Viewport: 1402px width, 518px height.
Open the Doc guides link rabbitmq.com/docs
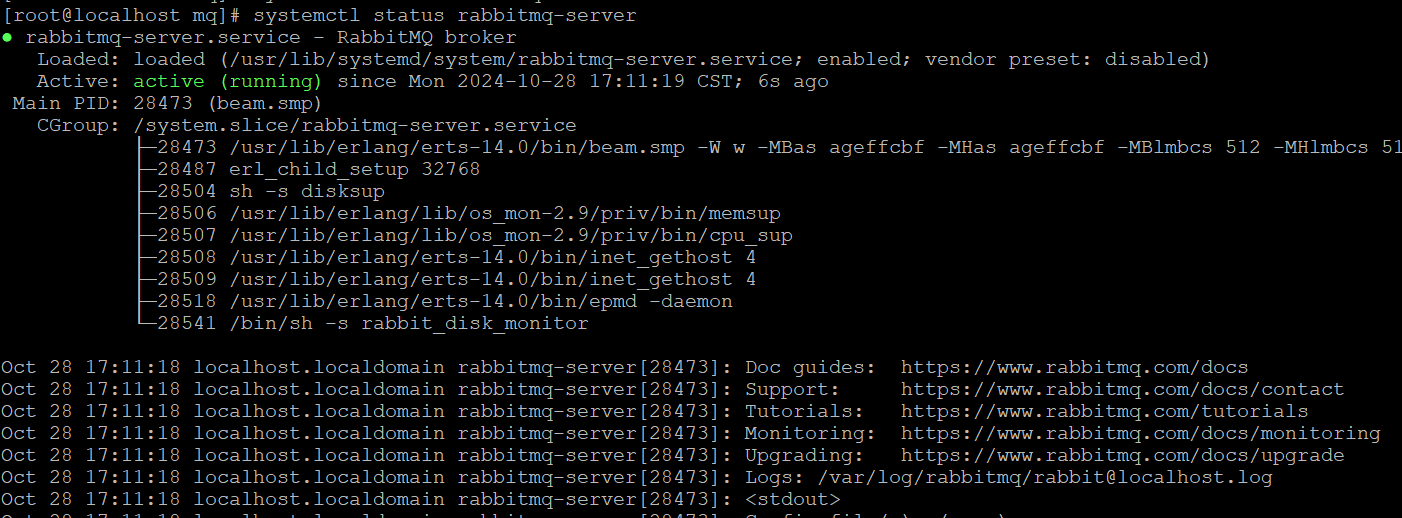coord(1075,368)
